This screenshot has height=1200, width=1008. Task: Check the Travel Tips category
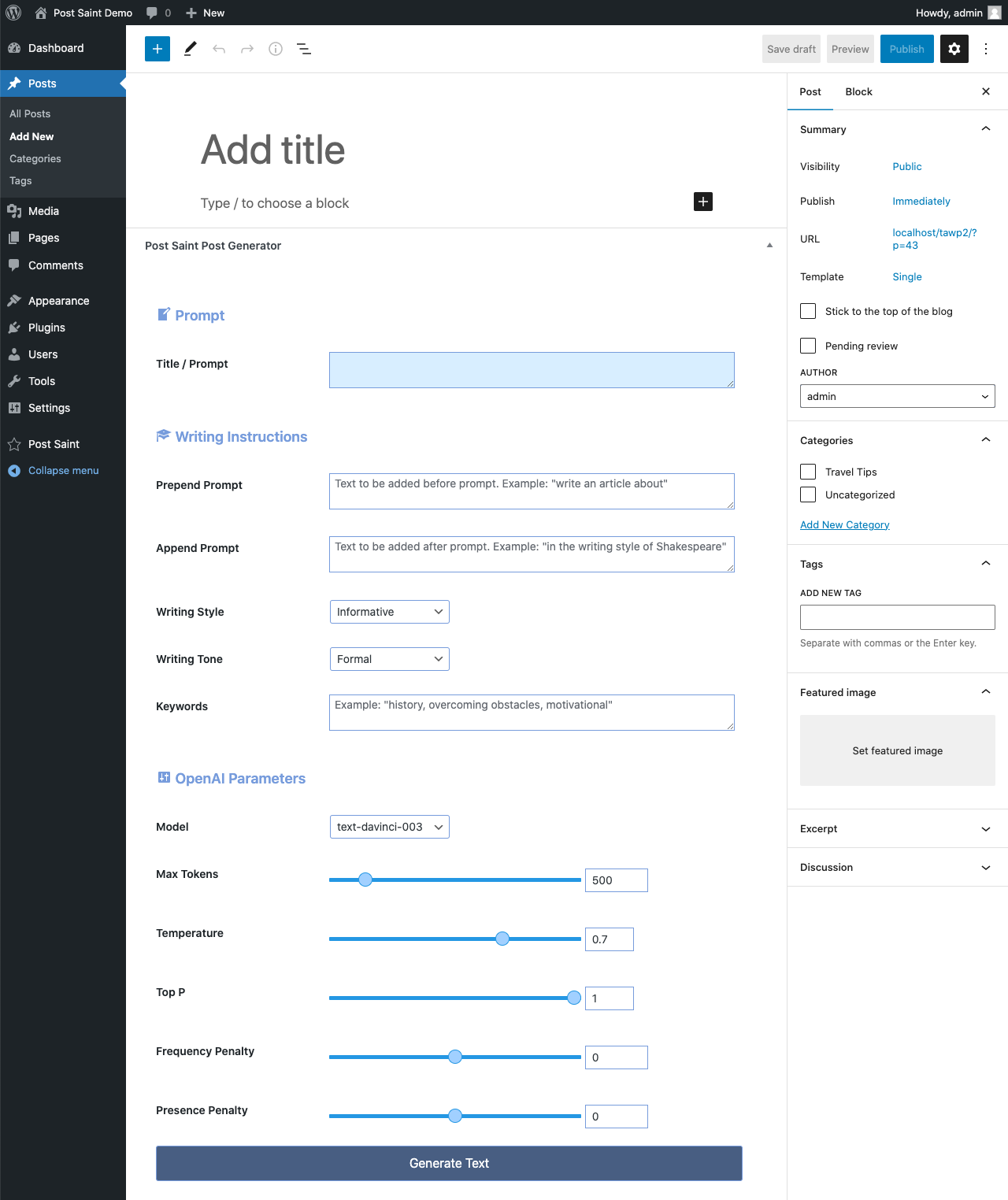[808, 472]
